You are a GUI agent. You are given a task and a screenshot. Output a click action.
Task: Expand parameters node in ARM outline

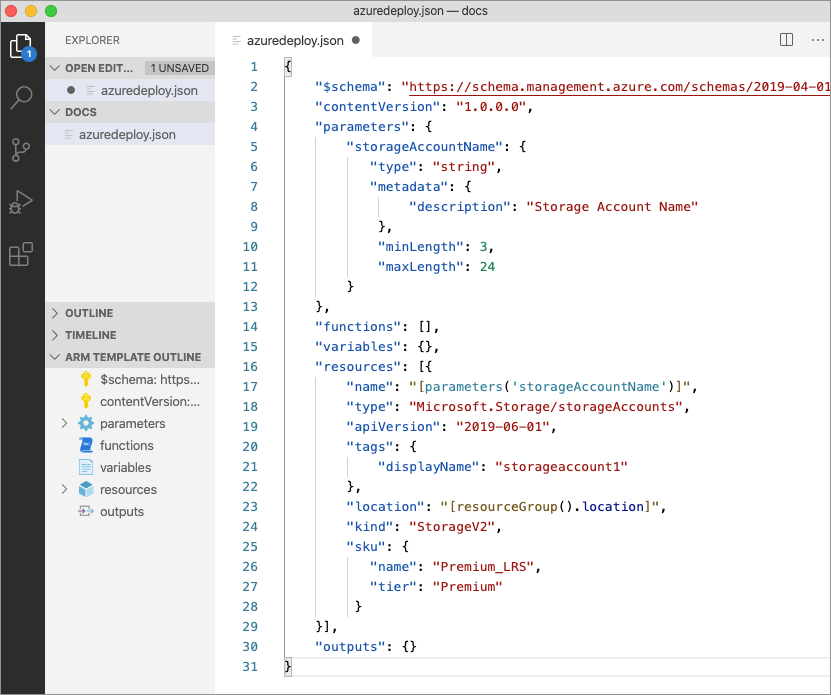[65, 423]
